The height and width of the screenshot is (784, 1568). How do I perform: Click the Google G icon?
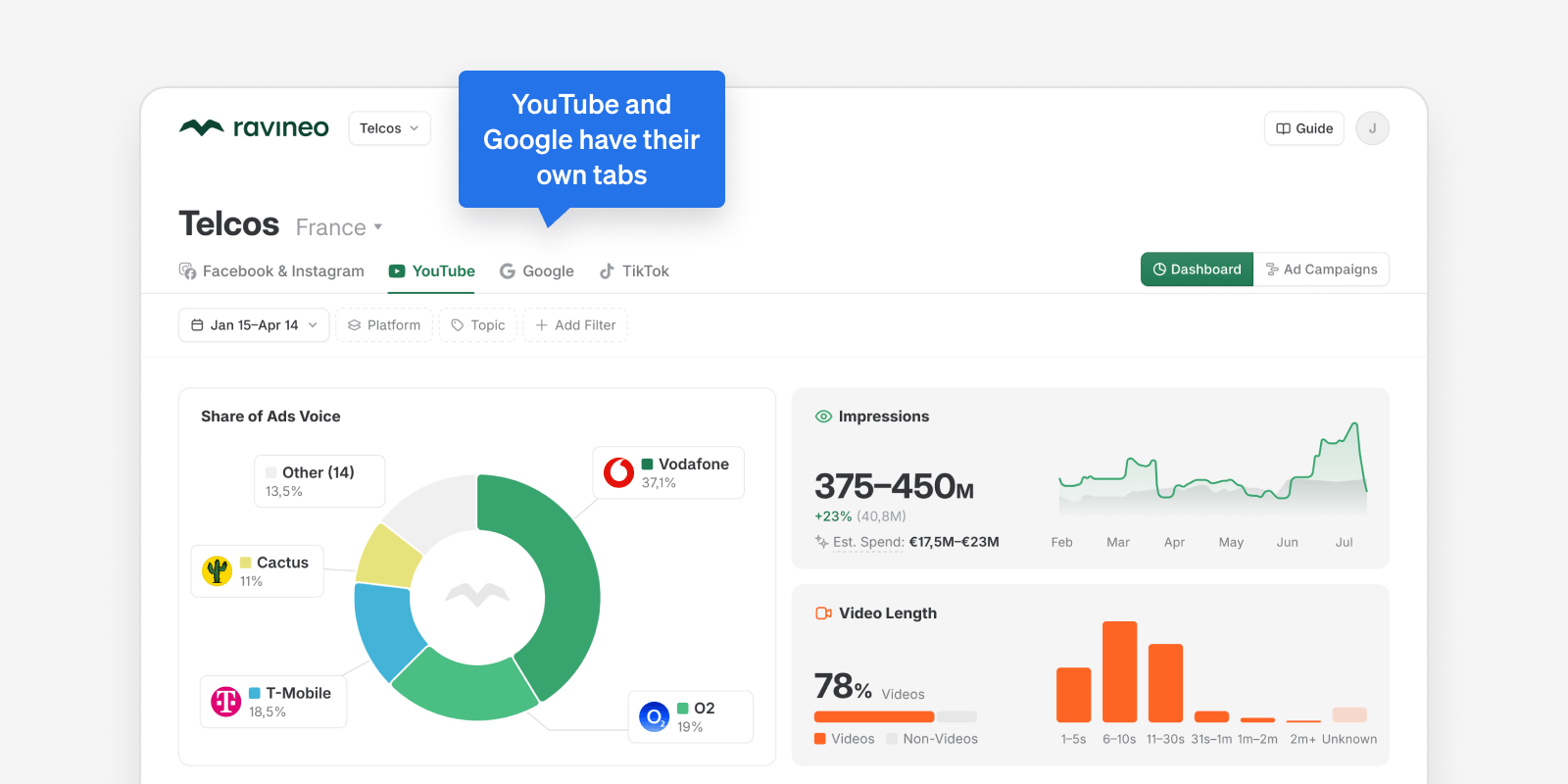[x=508, y=271]
